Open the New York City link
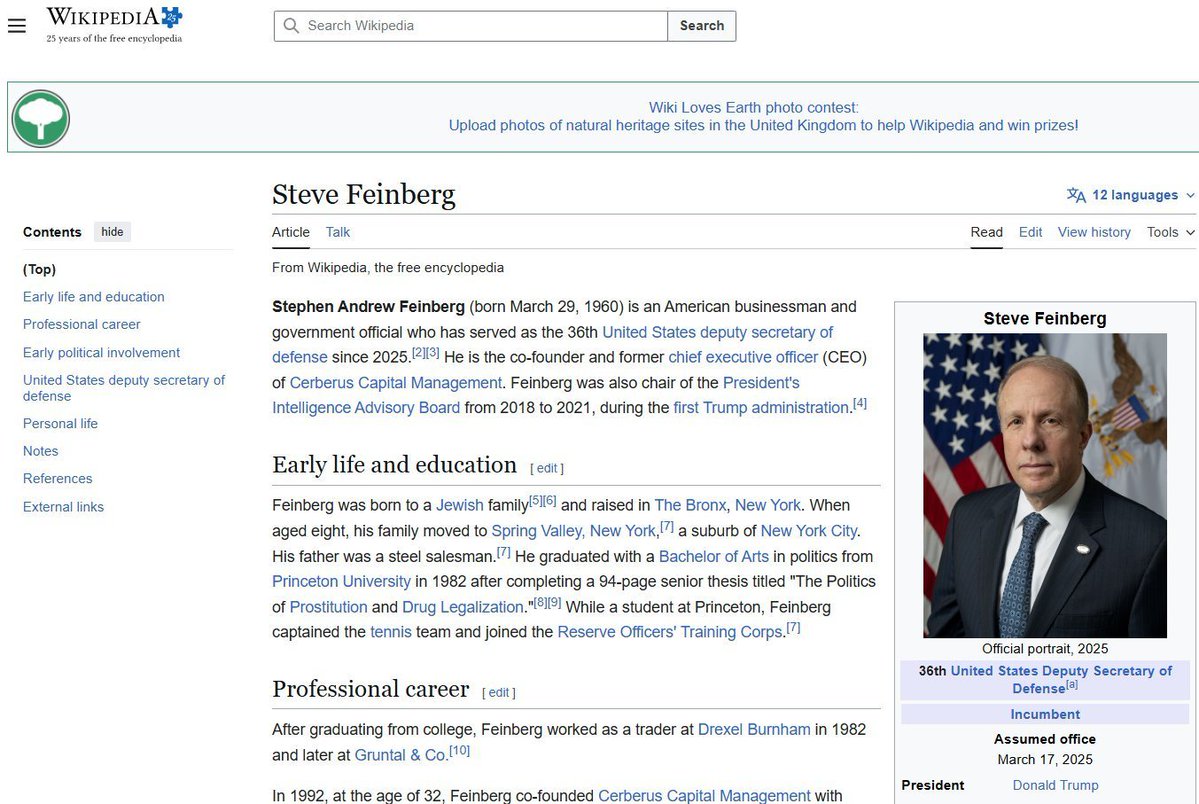1199x804 pixels. click(x=808, y=531)
